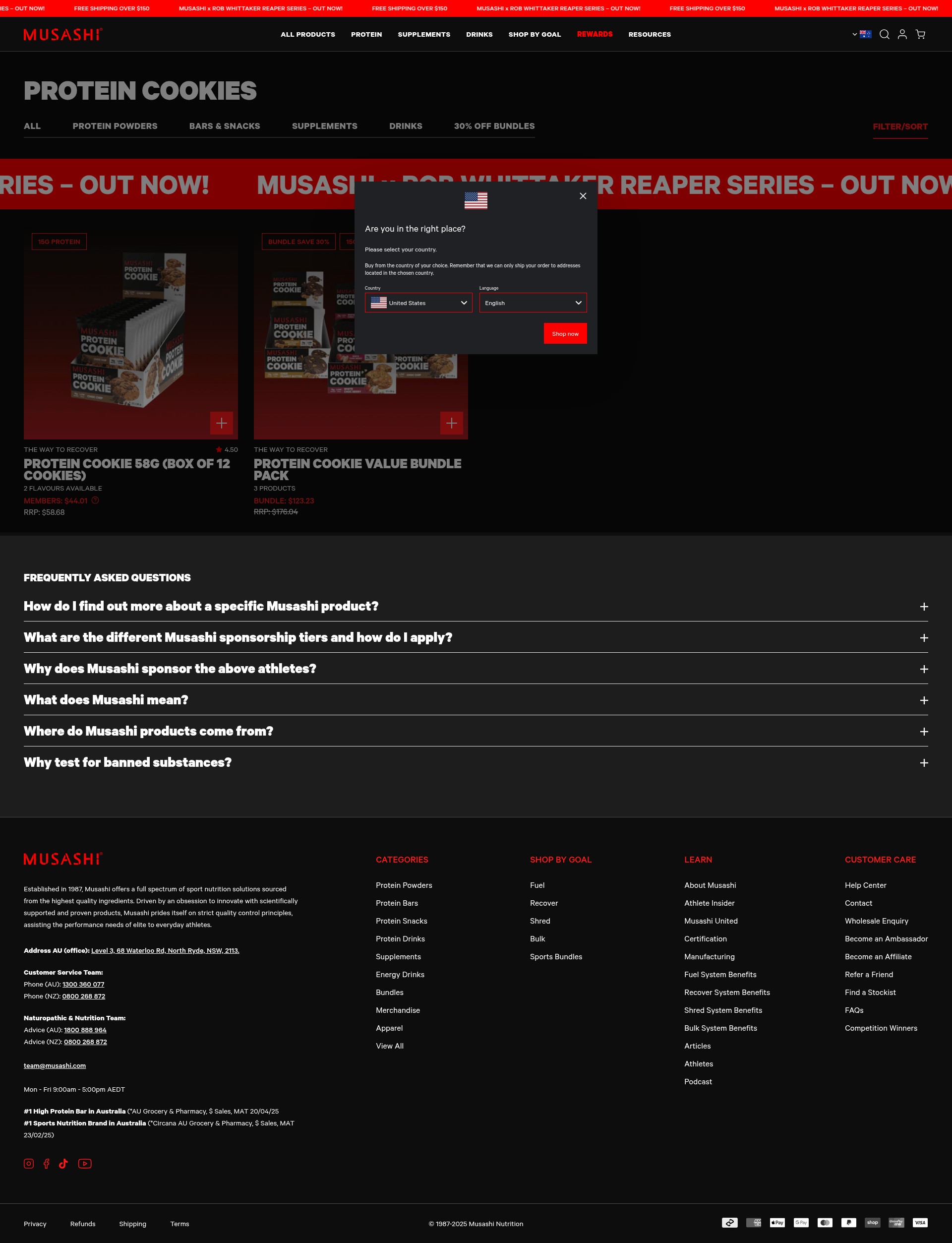Open the search icon in header
952x1243 pixels.
884,35
